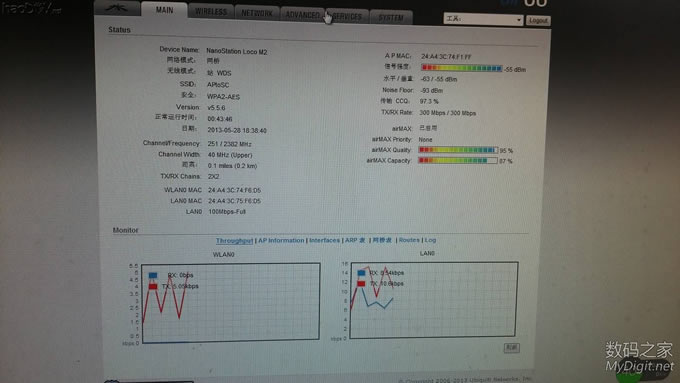
Task: Click the signal strength bar at -55 dBm
Action: click(x=461, y=68)
